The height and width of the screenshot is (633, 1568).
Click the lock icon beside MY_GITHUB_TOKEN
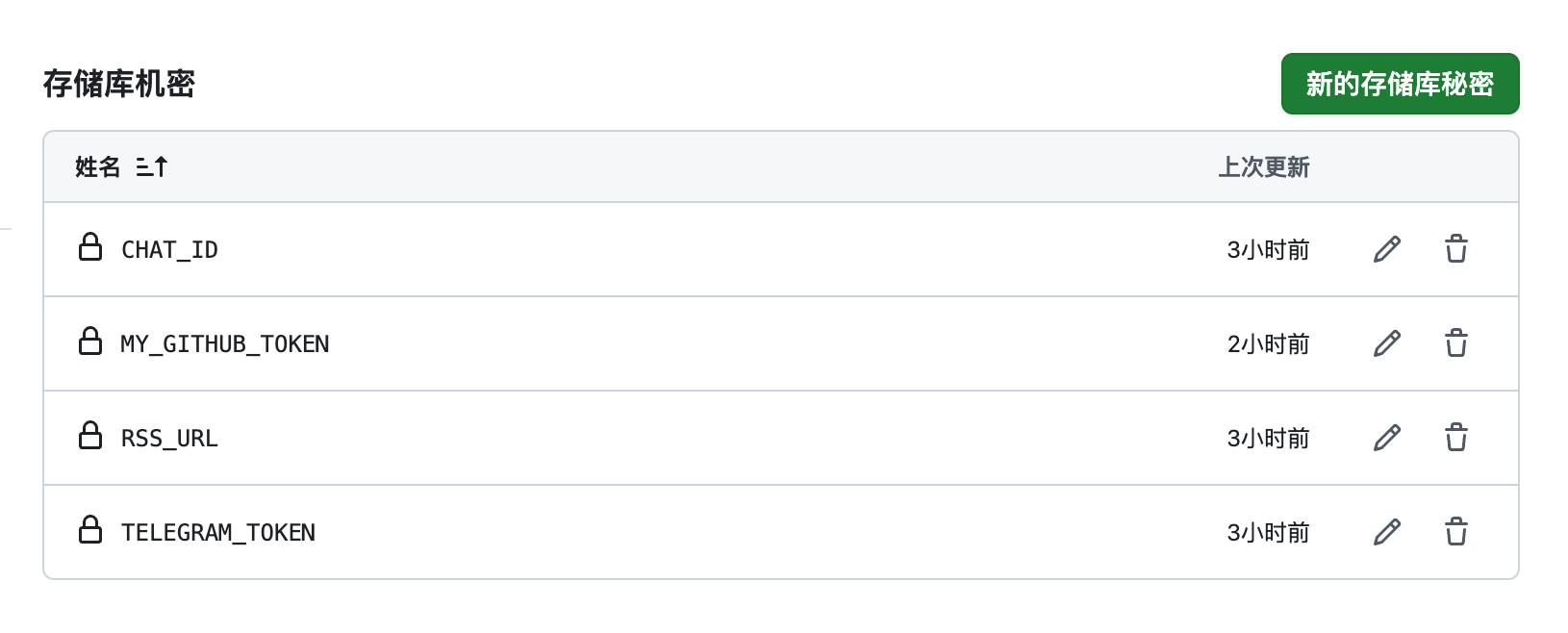coord(90,342)
